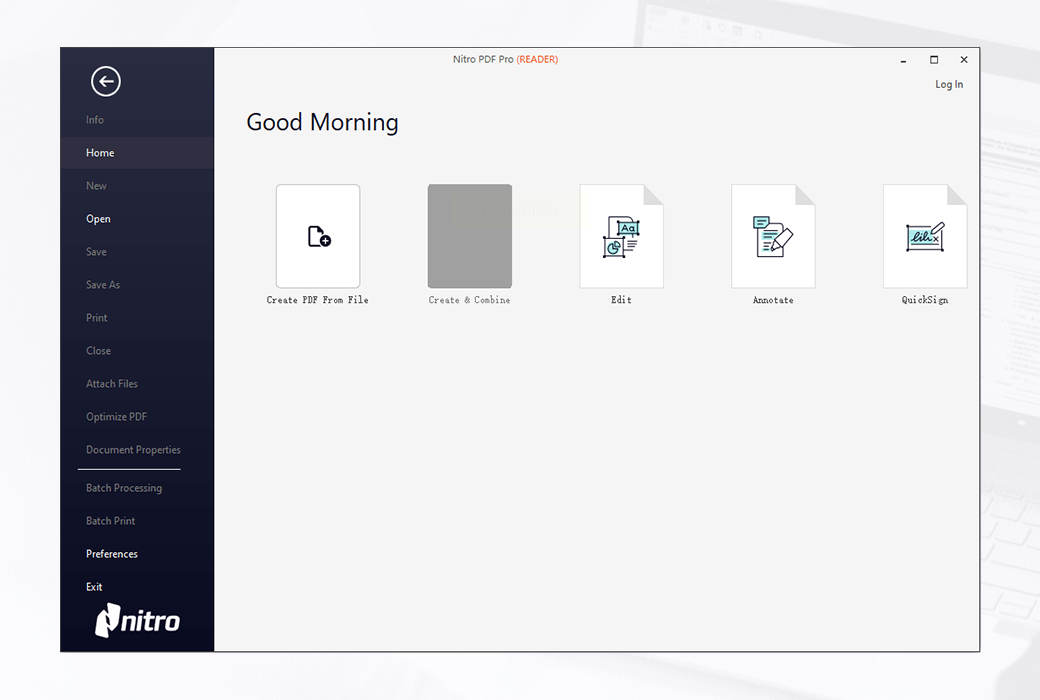Select the greyed Create & Combine tile
The width and height of the screenshot is (1040, 700).
tap(470, 236)
